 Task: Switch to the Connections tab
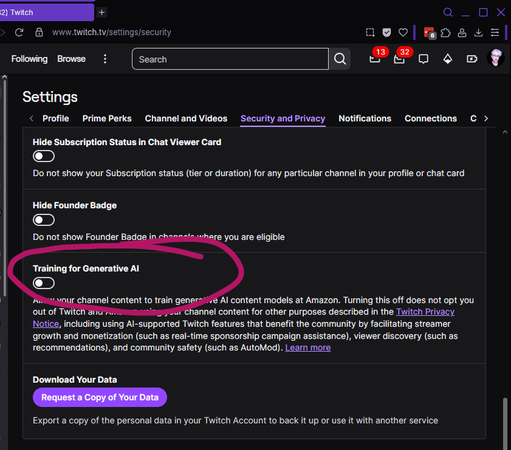(431, 119)
